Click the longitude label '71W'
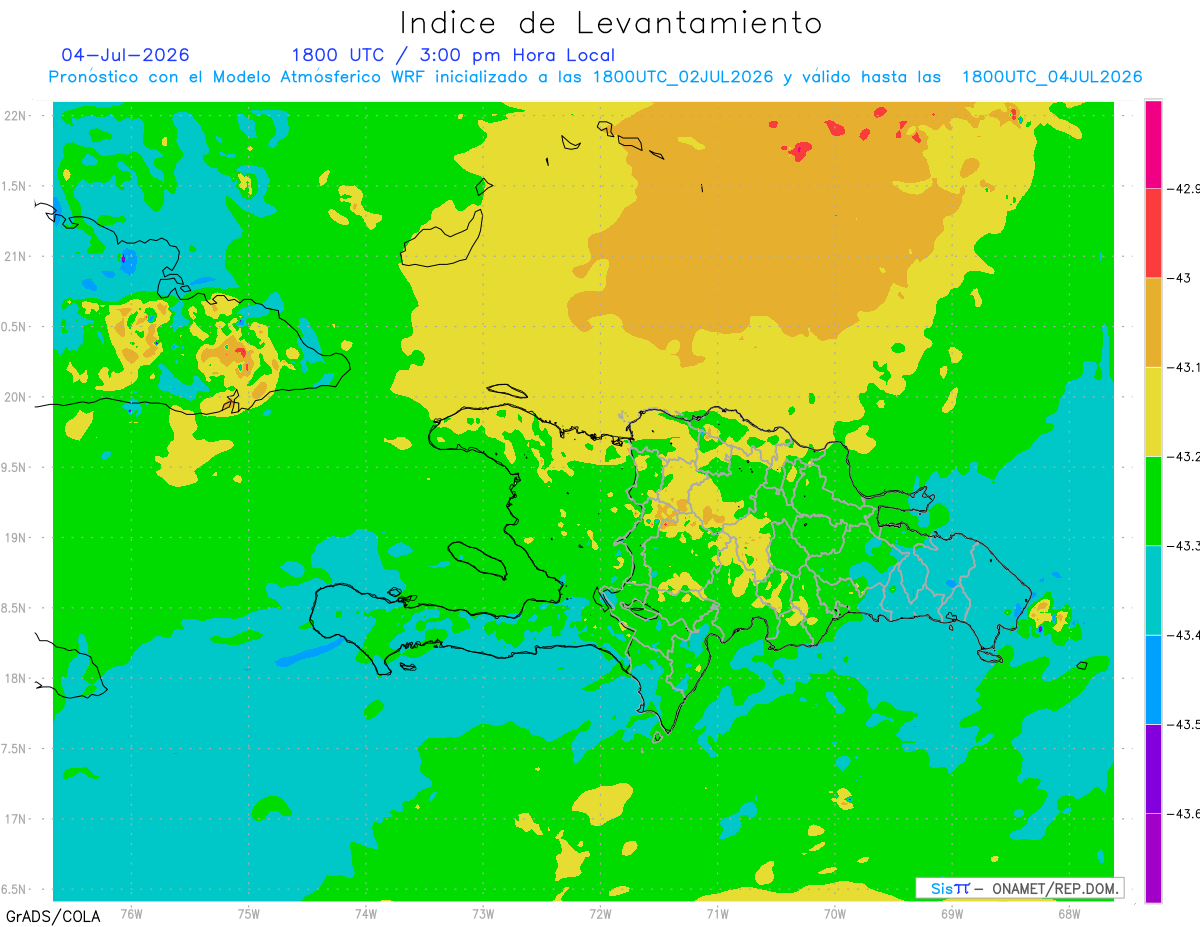The image size is (1200, 927). pos(717,914)
